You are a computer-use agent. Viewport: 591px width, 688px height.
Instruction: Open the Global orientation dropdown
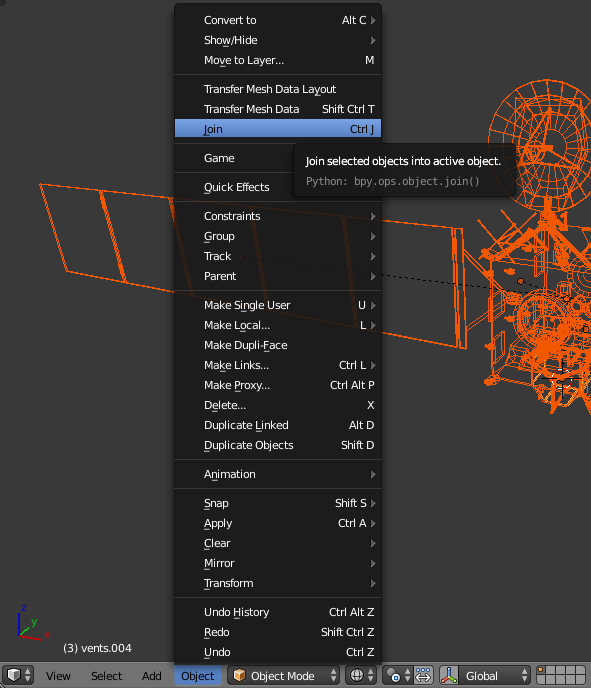494,675
